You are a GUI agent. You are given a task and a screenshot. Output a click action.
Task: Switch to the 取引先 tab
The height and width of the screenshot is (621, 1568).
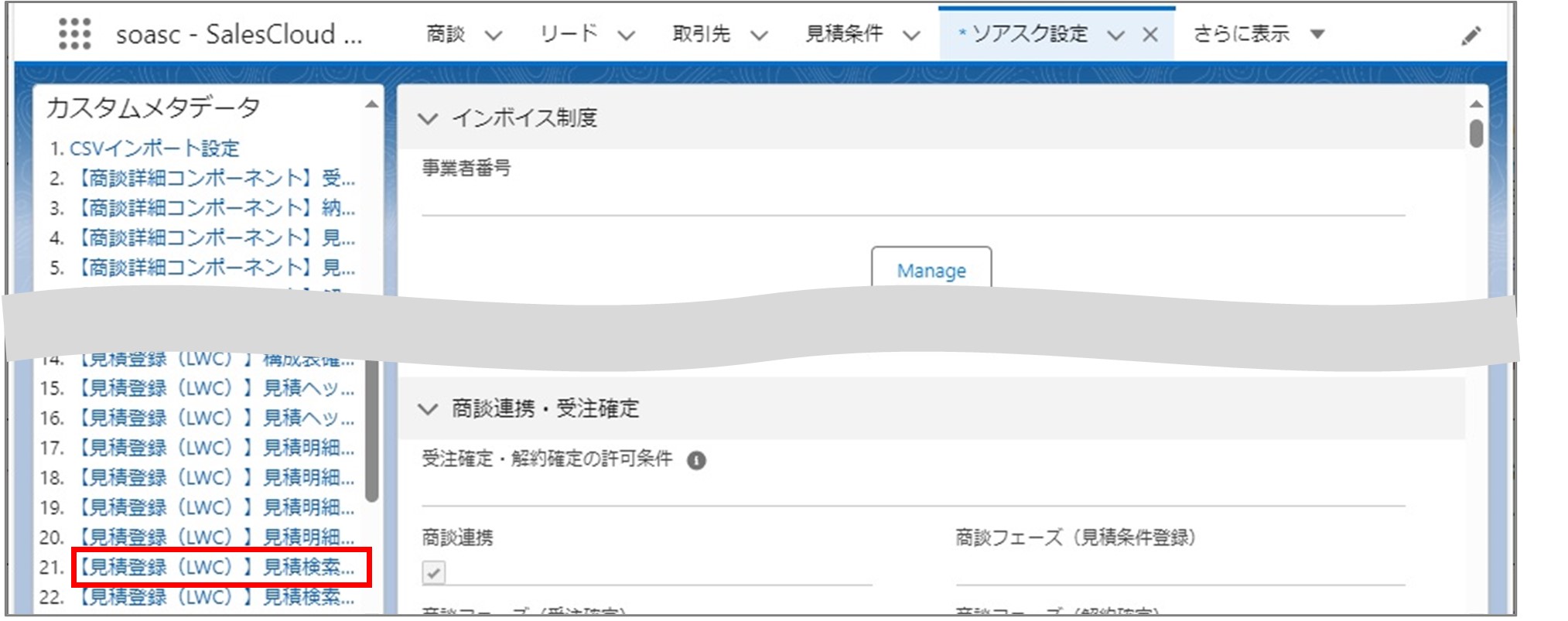(701, 34)
